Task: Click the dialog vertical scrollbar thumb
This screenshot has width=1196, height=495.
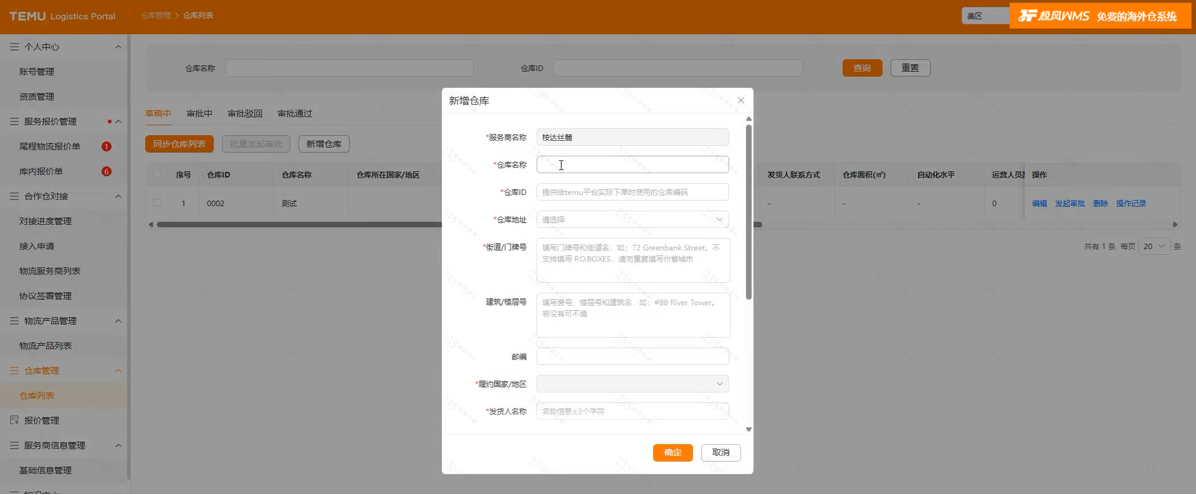Action: coord(749,211)
